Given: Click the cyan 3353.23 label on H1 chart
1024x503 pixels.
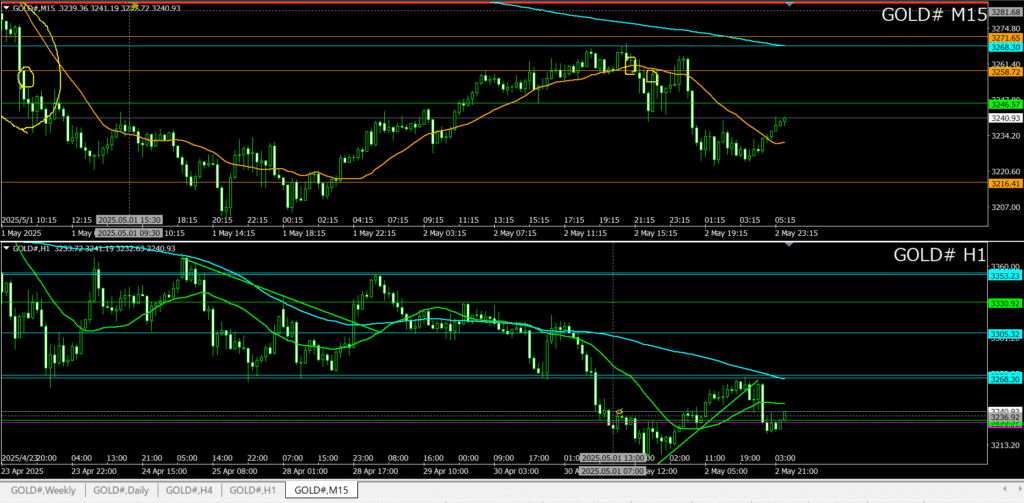Looking at the screenshot, I should (x=1003, y=275).
